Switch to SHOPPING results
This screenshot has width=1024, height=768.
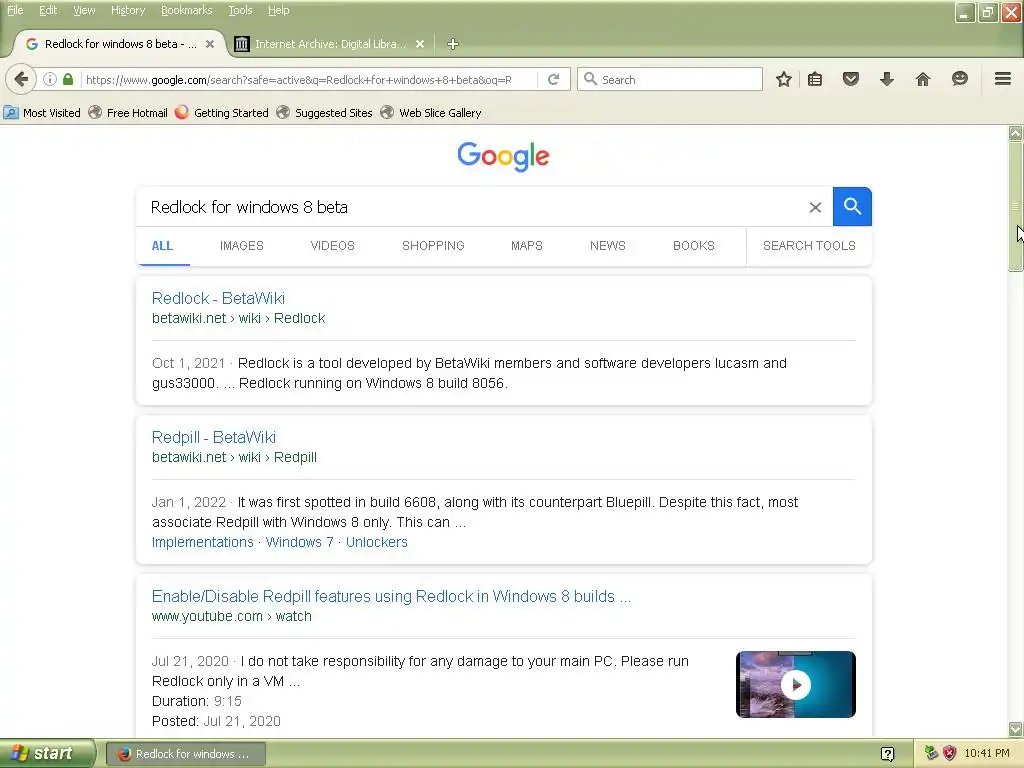433,246
